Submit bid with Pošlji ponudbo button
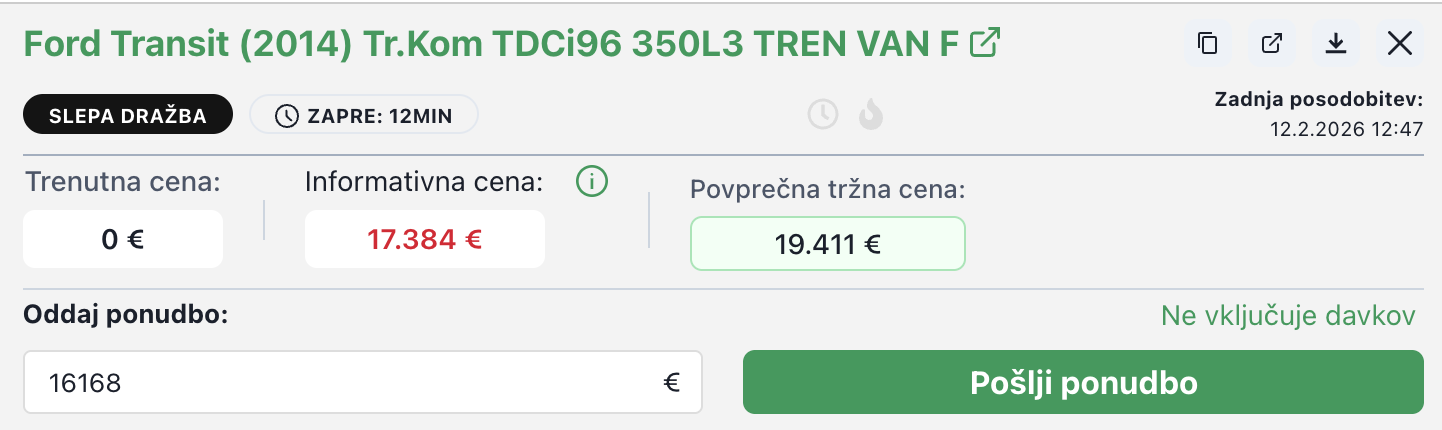This screenshot has width=1442, height=430. coord(1083,381)
